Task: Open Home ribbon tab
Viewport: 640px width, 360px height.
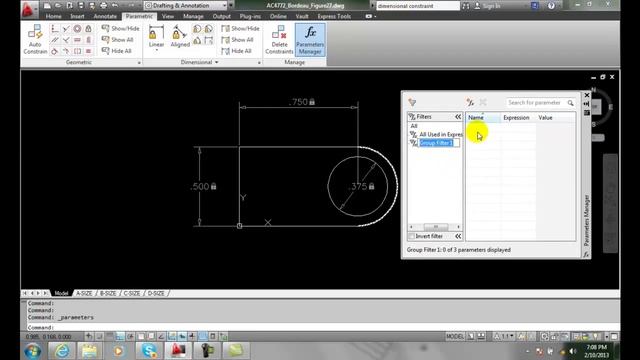Action: pyautogui.click(x=53, y=16)
